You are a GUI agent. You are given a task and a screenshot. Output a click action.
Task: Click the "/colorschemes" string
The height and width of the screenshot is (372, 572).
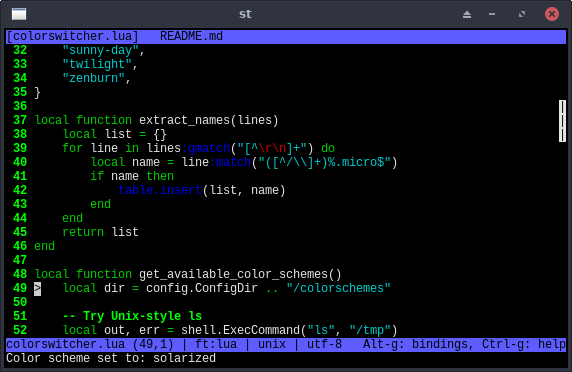338,288
